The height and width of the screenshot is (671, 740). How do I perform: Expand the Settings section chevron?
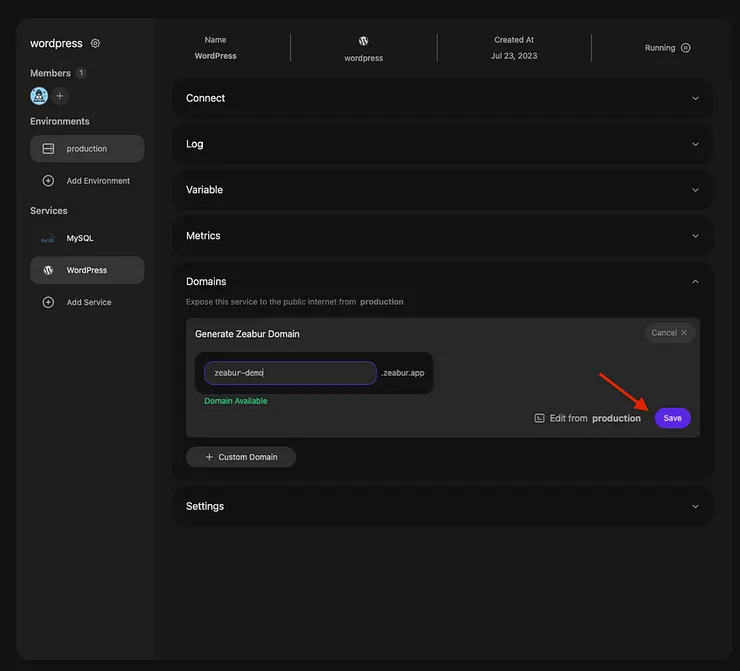(x=695, y=506)
